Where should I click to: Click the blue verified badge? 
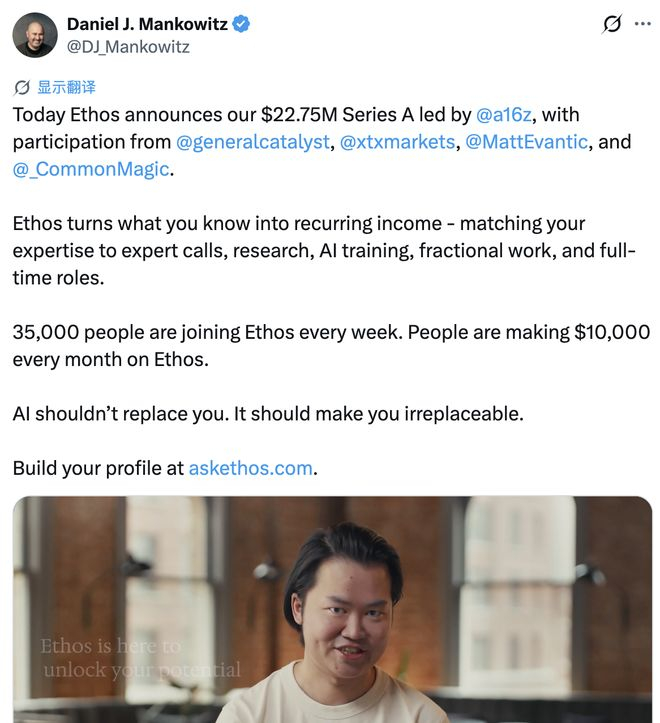[241, 24]
